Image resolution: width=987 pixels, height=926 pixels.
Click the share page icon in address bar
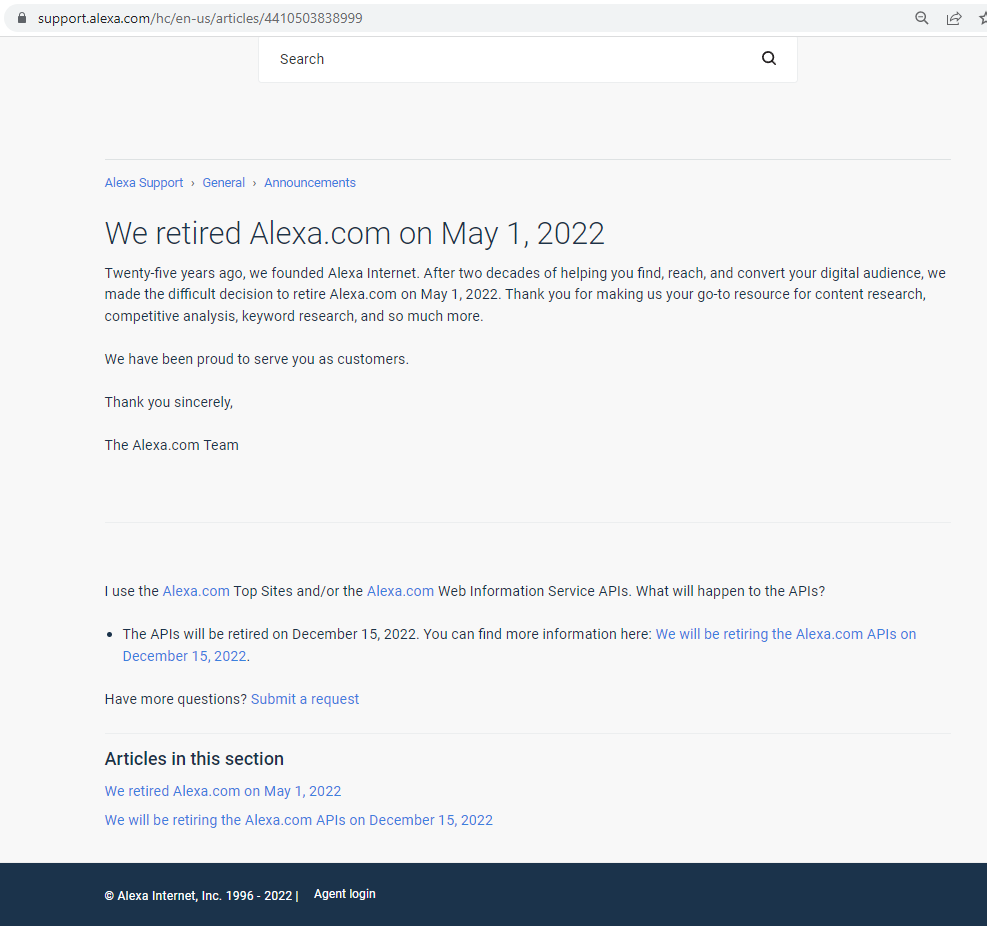click(x=954, y=18)
